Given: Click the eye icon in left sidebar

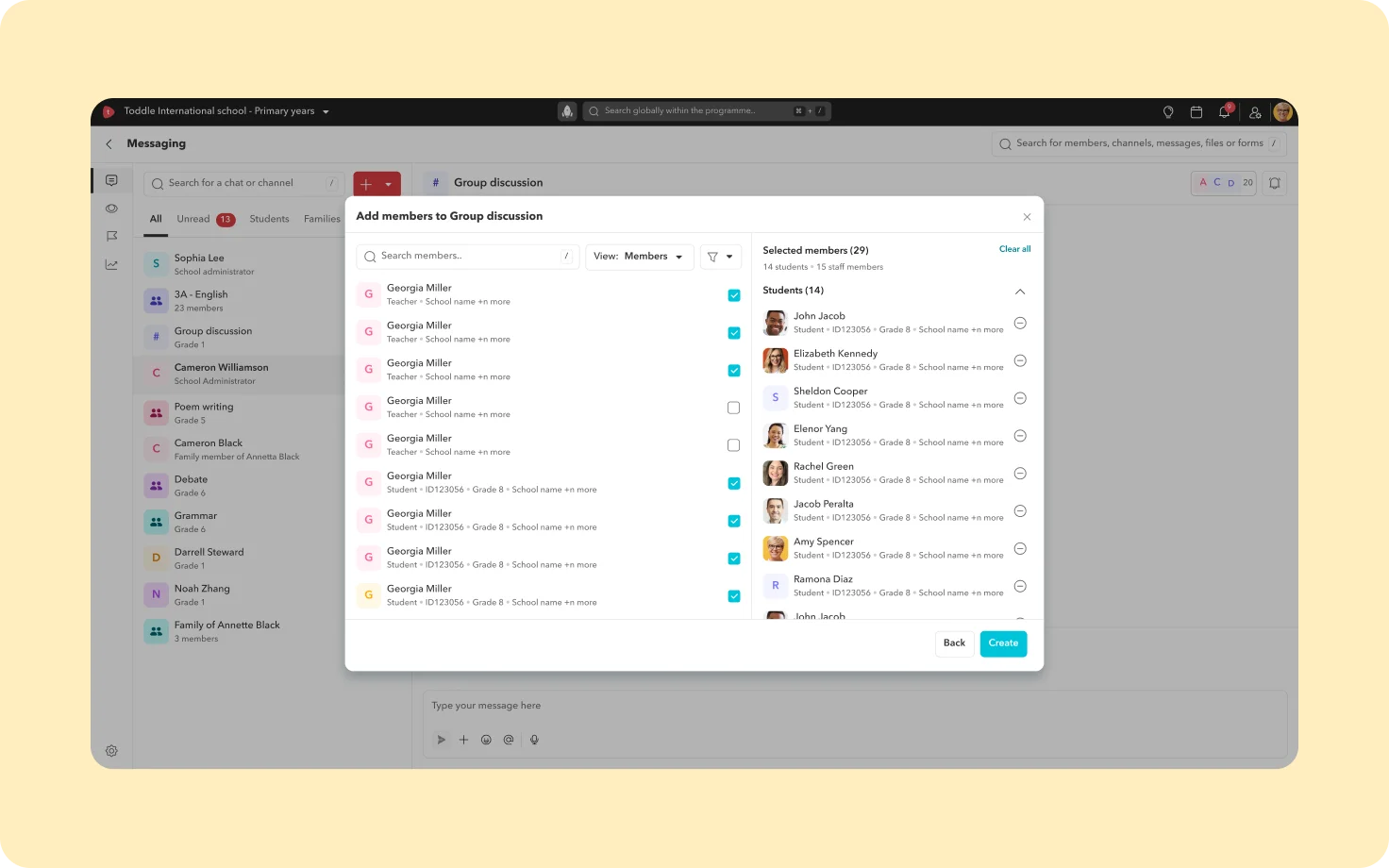Looking at the screenshot, I should [111, 209].
